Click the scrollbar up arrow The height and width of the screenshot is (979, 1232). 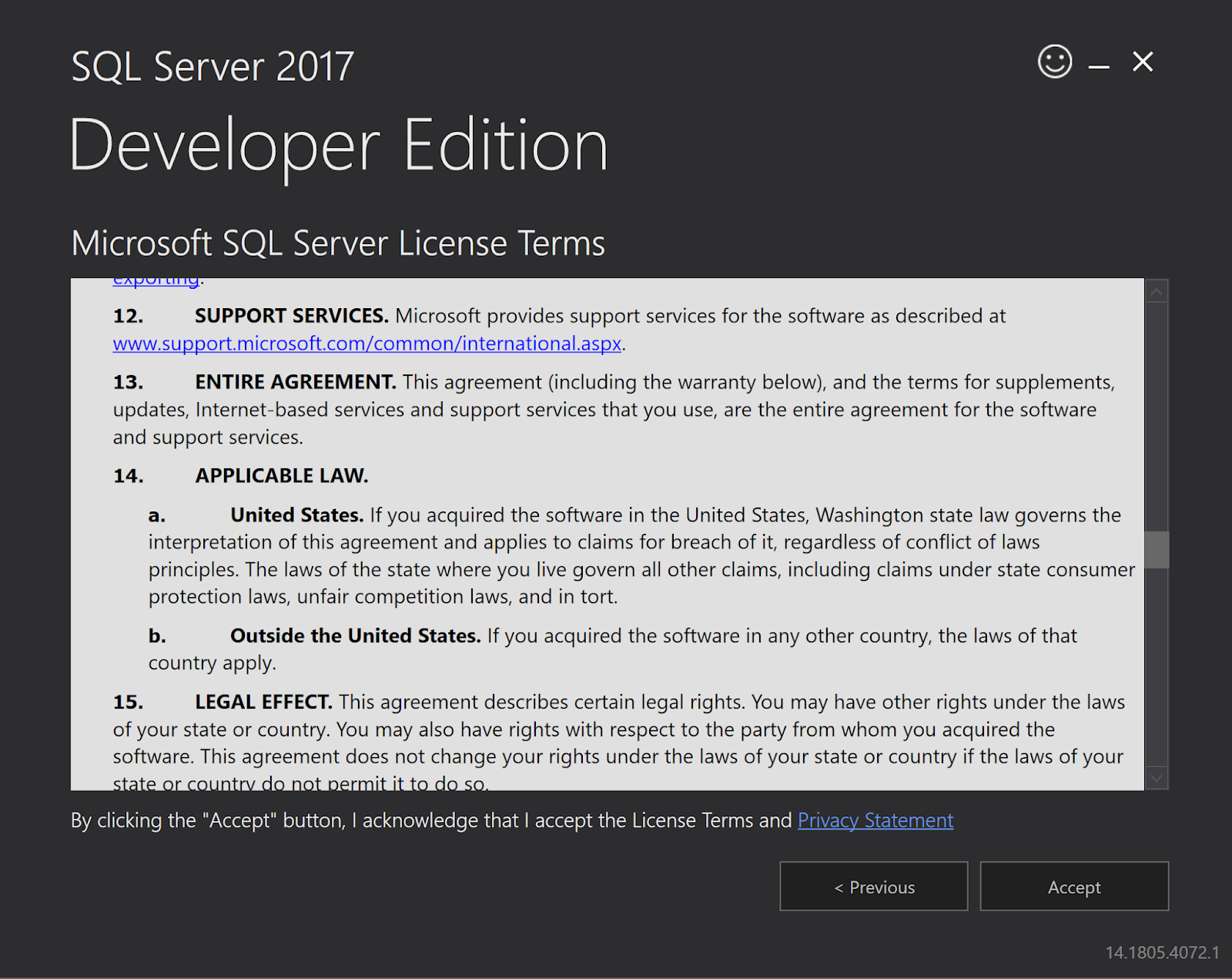[1157, 290]
